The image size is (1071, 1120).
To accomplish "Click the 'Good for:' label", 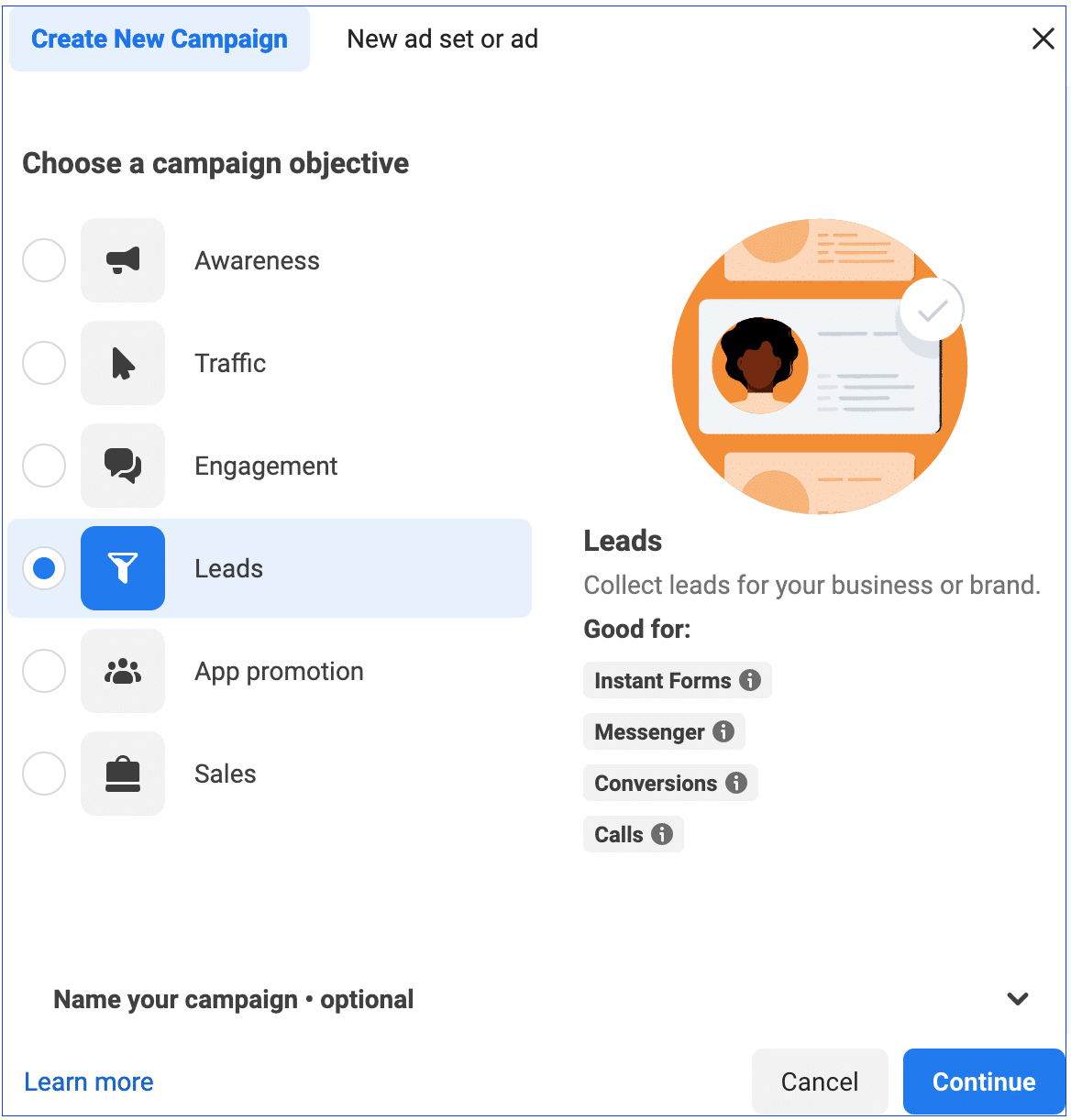I will [637, 629].
